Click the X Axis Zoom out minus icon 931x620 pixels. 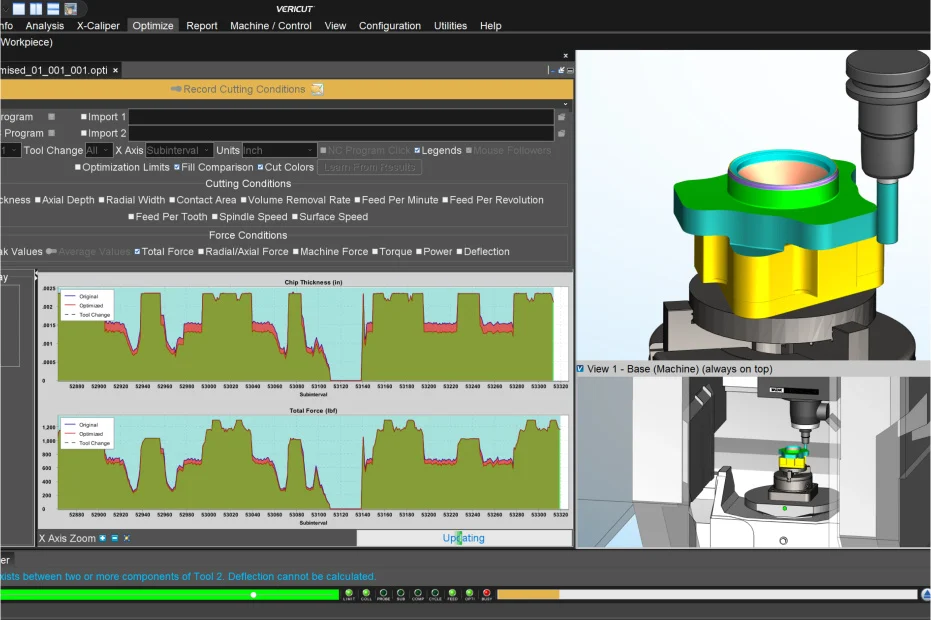pos(115,538)
